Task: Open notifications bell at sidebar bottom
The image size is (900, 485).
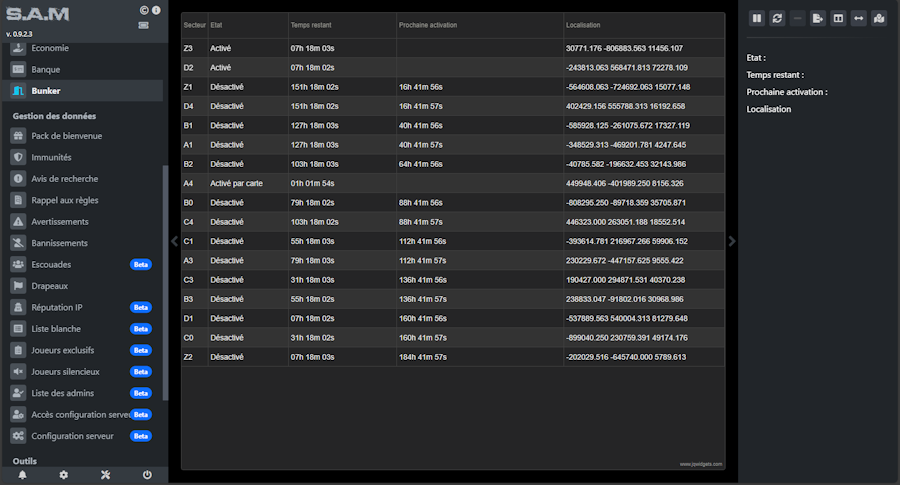Action: tap(22, 474)
